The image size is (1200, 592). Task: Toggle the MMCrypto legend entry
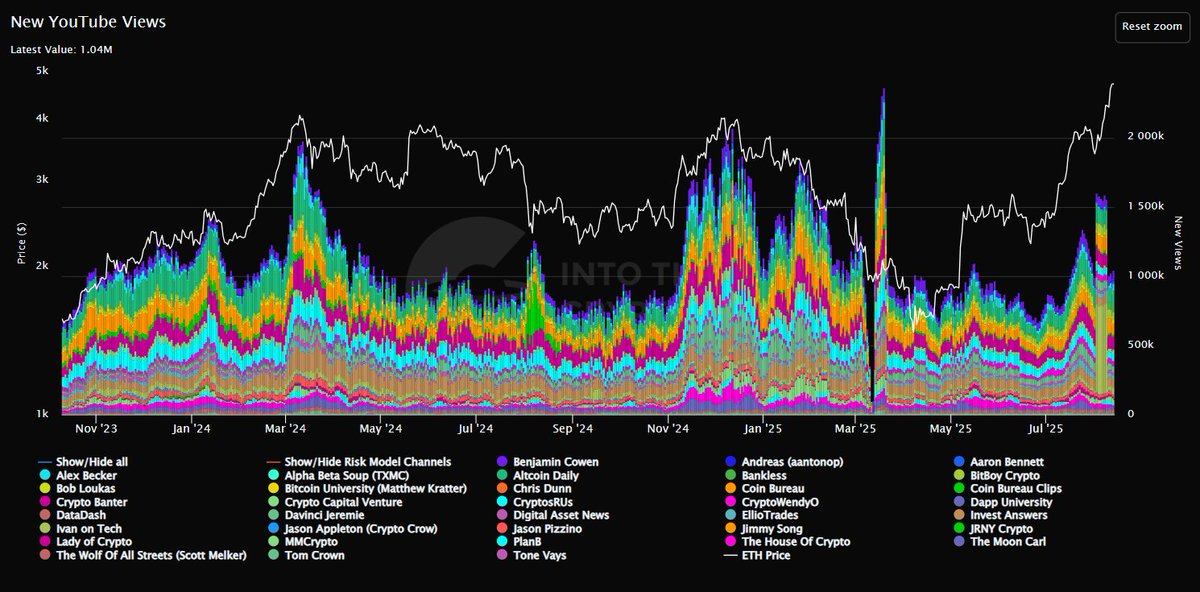(x=305, y=541)
